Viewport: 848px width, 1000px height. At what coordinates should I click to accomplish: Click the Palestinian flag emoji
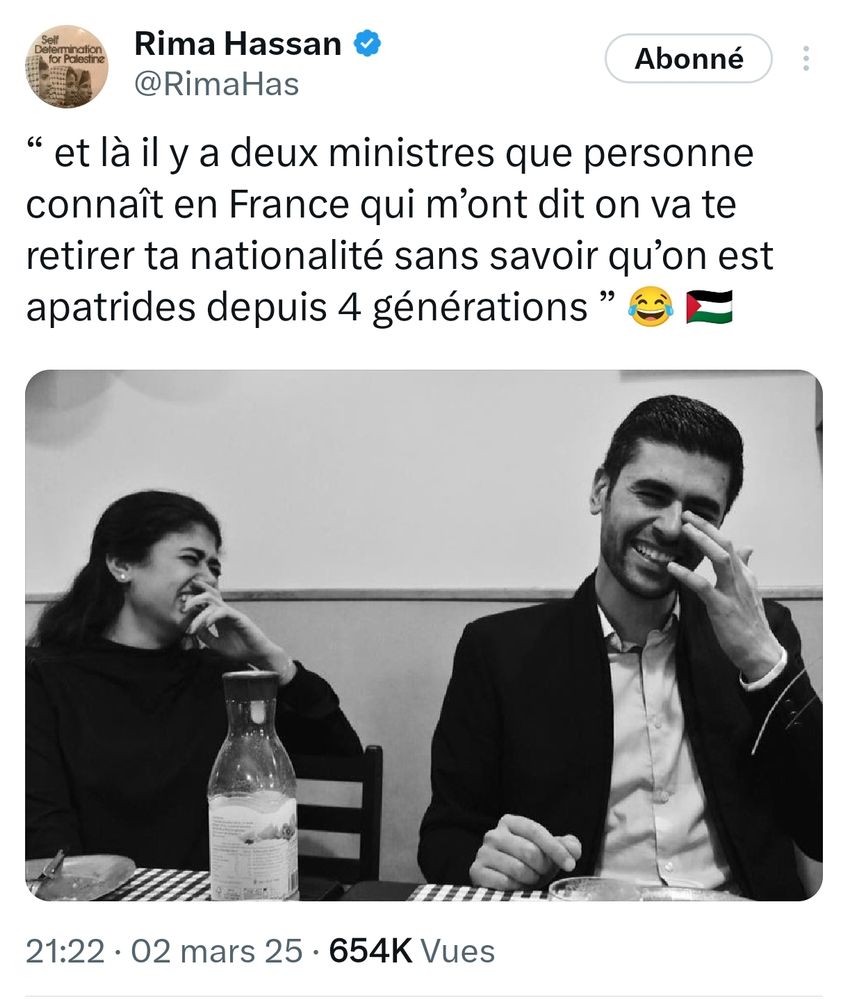(x=709, y=307)
